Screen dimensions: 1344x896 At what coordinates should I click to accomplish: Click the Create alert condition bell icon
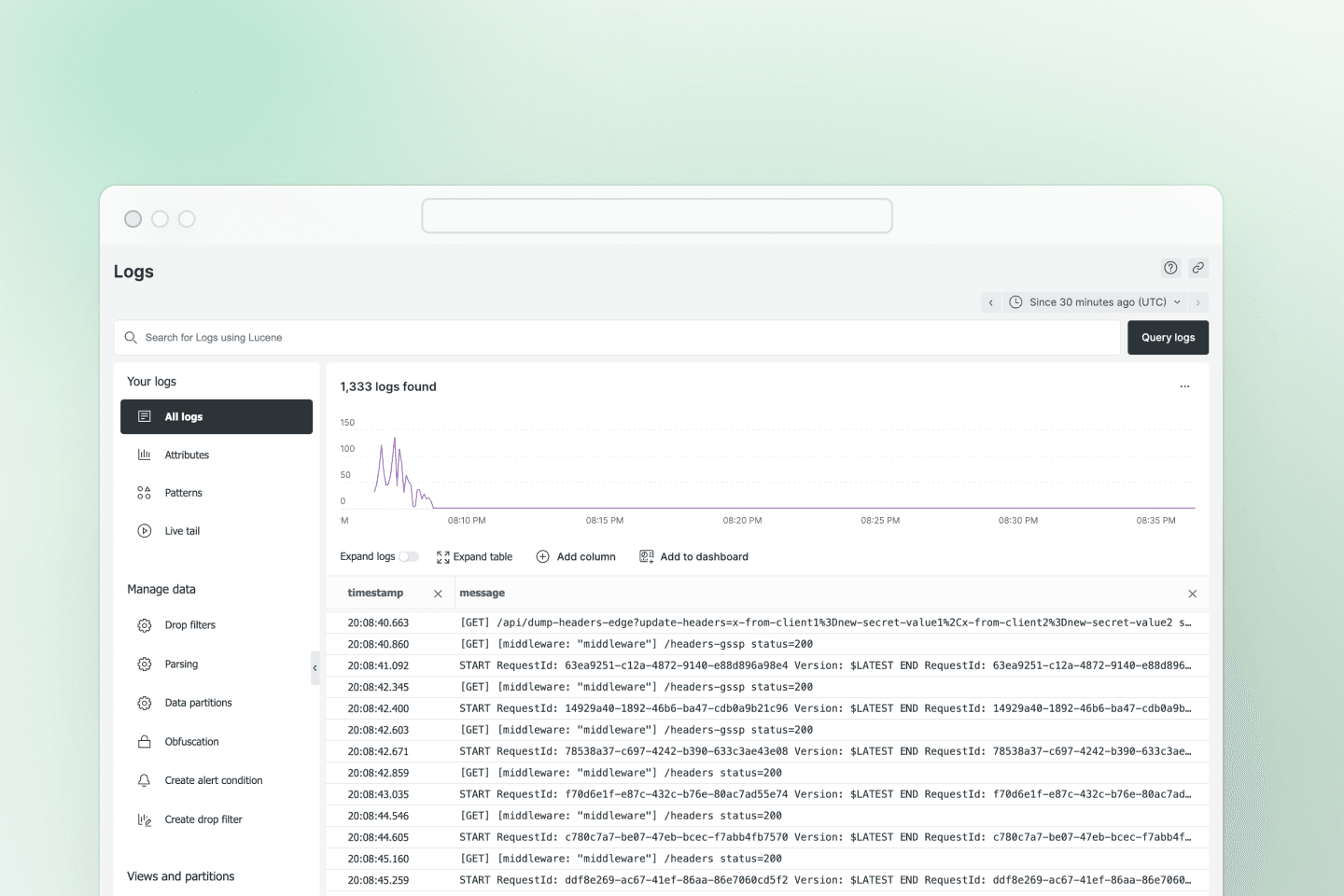144,780
